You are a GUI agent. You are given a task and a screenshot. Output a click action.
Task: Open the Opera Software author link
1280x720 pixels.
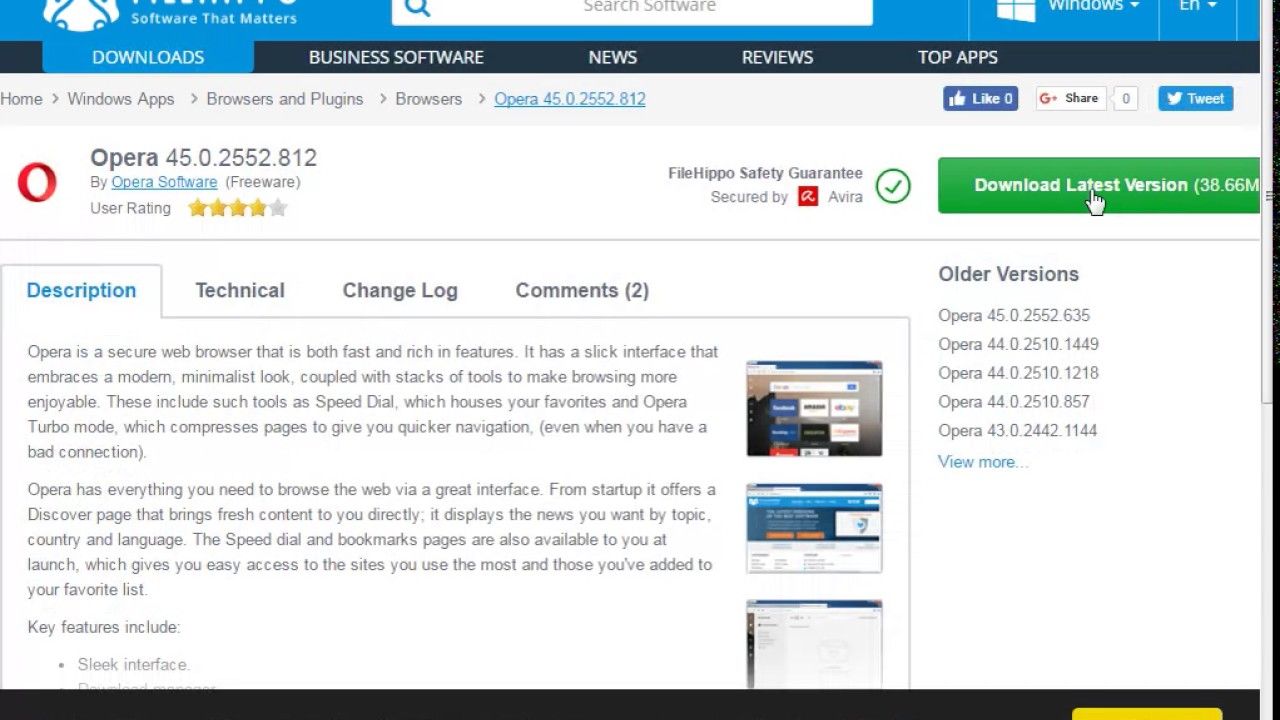(164, 182)
